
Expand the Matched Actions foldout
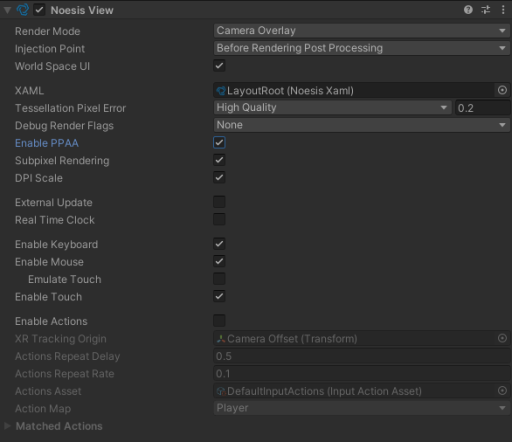point(7,426)
